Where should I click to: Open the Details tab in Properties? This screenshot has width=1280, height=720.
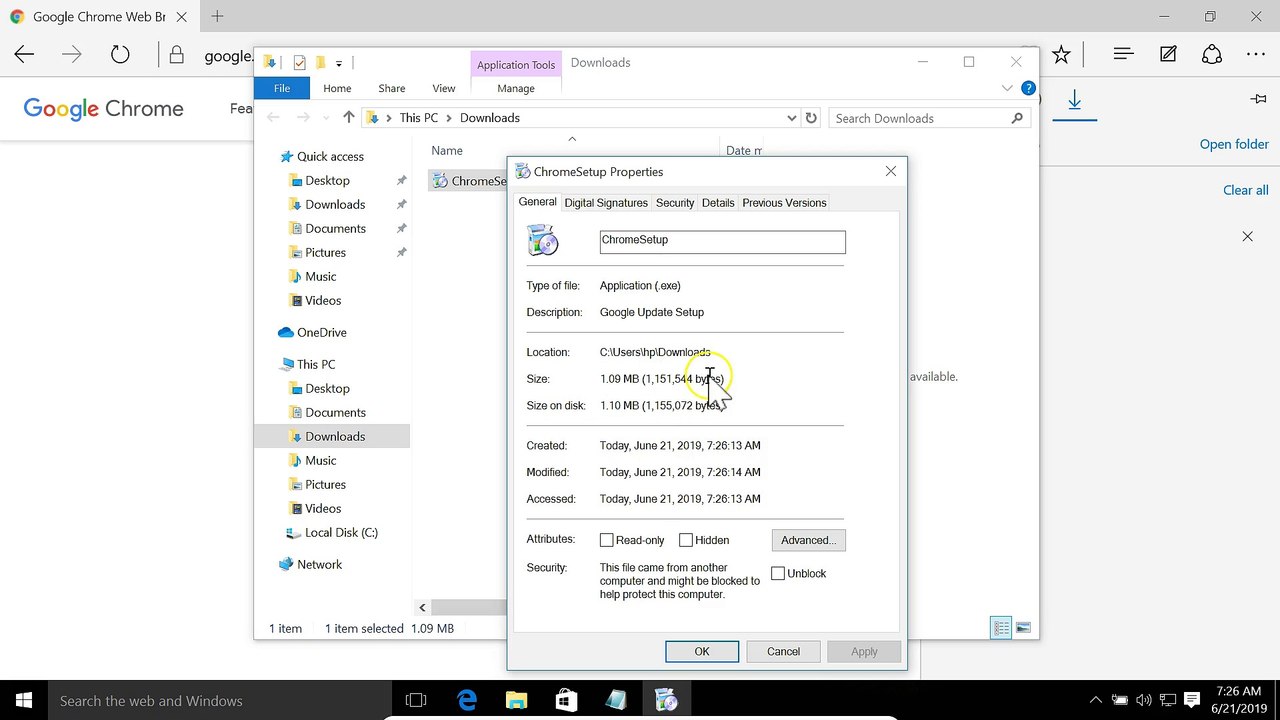click(718, 203)
